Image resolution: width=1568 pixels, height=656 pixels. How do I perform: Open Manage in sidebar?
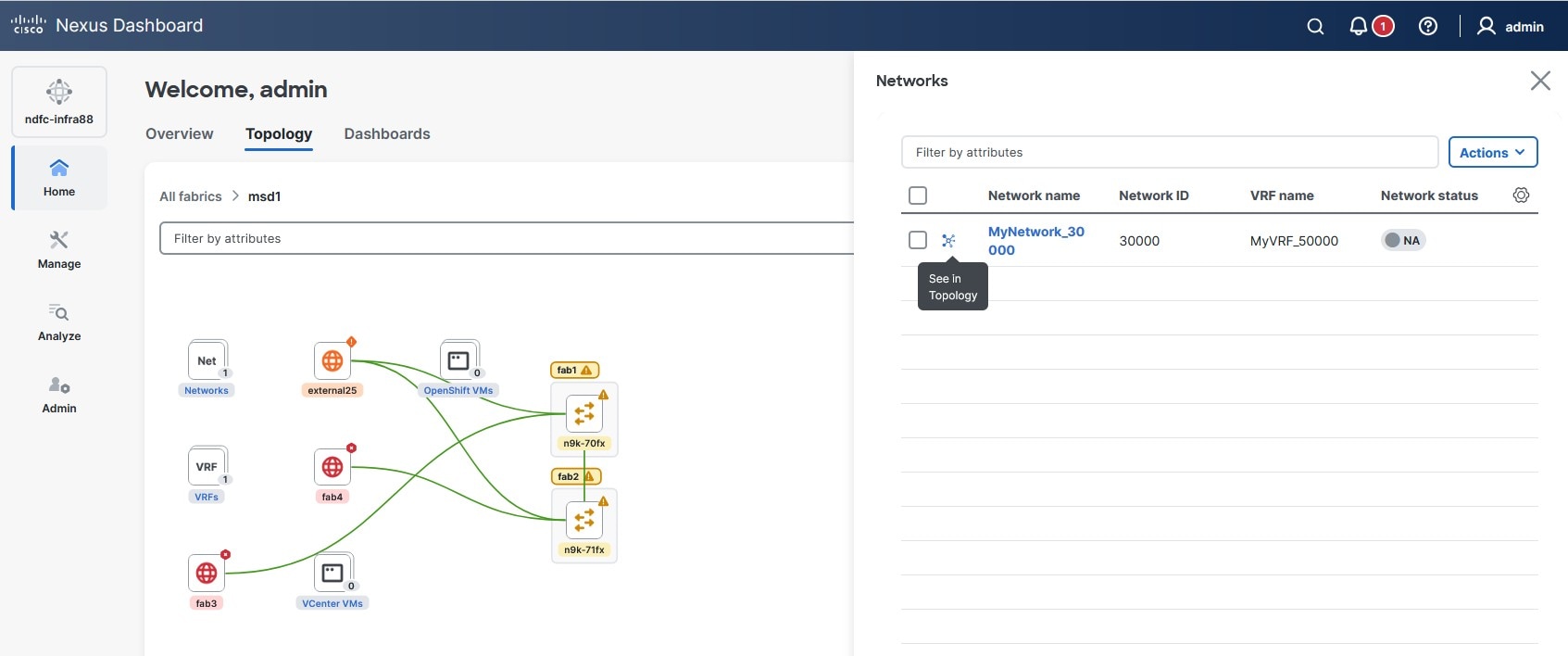[59, 250]
